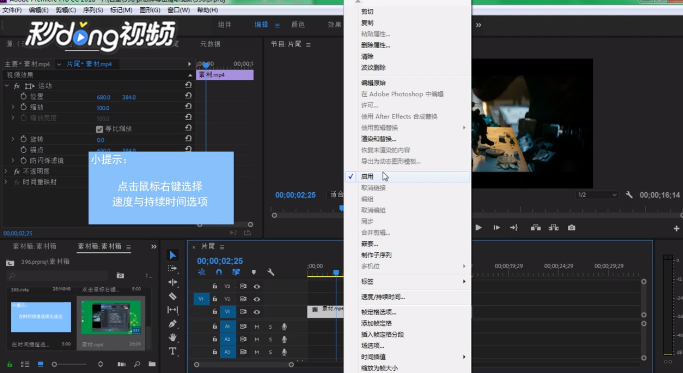Toggle position stopwatch animation
Image resolution: width=683 pixels, height=373 pixels.
(x=24, y=96)
